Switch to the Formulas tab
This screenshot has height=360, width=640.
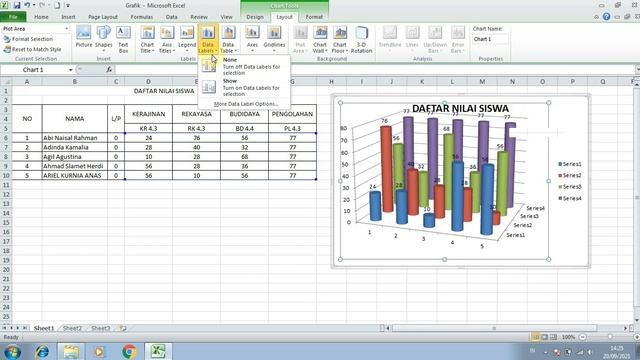coord(142,17)
